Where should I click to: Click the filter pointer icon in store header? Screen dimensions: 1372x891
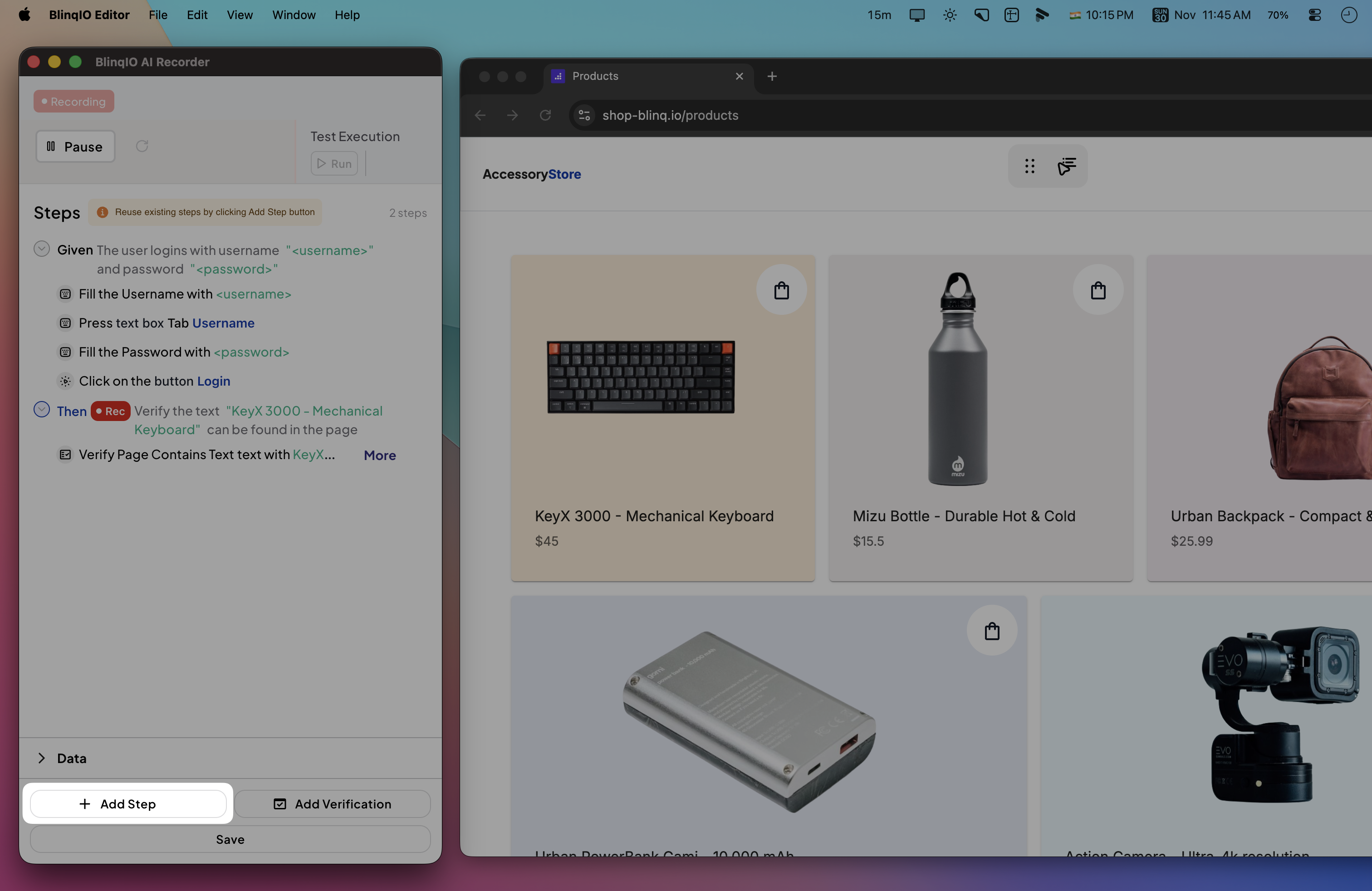(x=1067, y=166)
